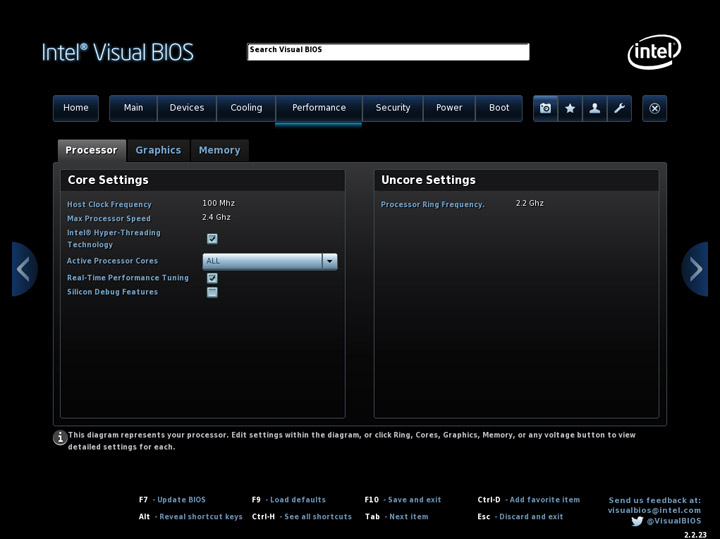The height and width of the screenshot is (539, 720).
Task: Open Active Processor Cores dropdown arrow
Action: coord(330,261)
